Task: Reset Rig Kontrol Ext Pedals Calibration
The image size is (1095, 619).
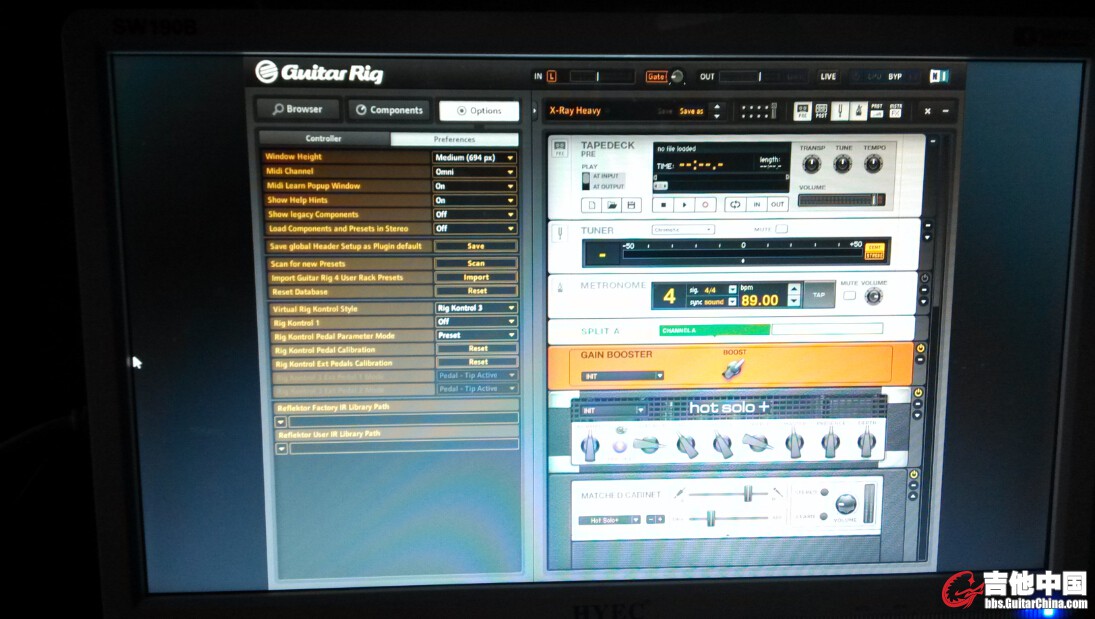Action: tap(478, 362)
